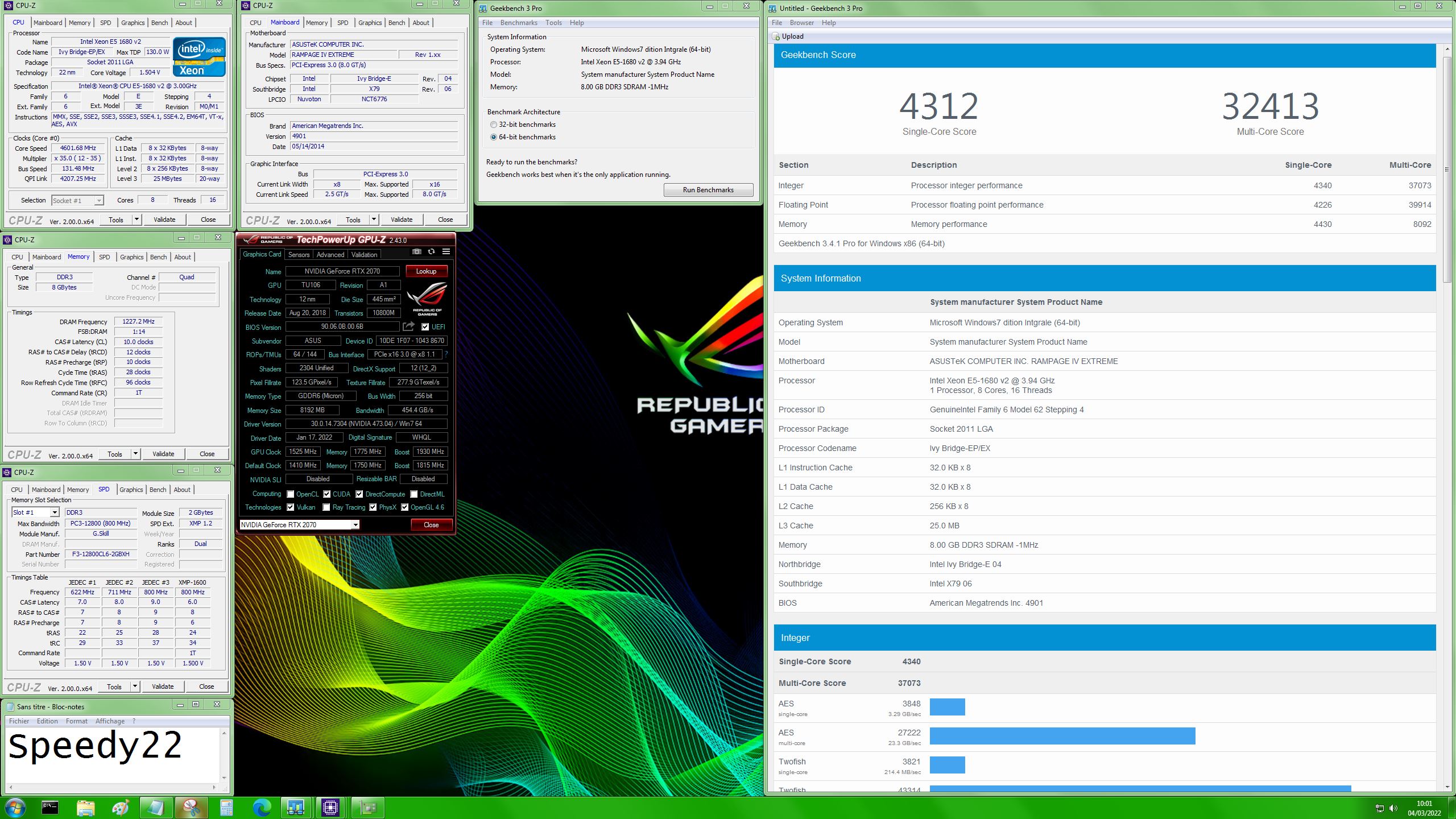Click the Notepad vertical scrollbar
Viewport: 1456px width, 819px height.
[224, 755]
